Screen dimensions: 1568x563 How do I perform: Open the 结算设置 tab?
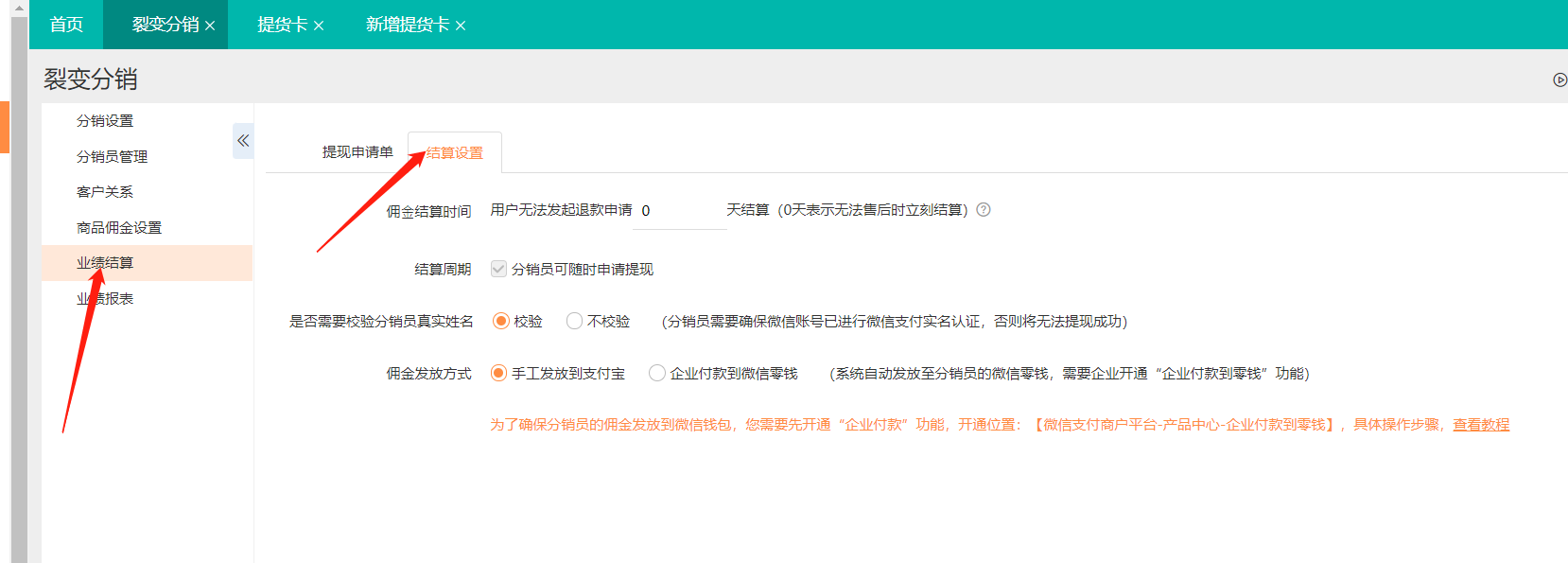pos(455,153)
